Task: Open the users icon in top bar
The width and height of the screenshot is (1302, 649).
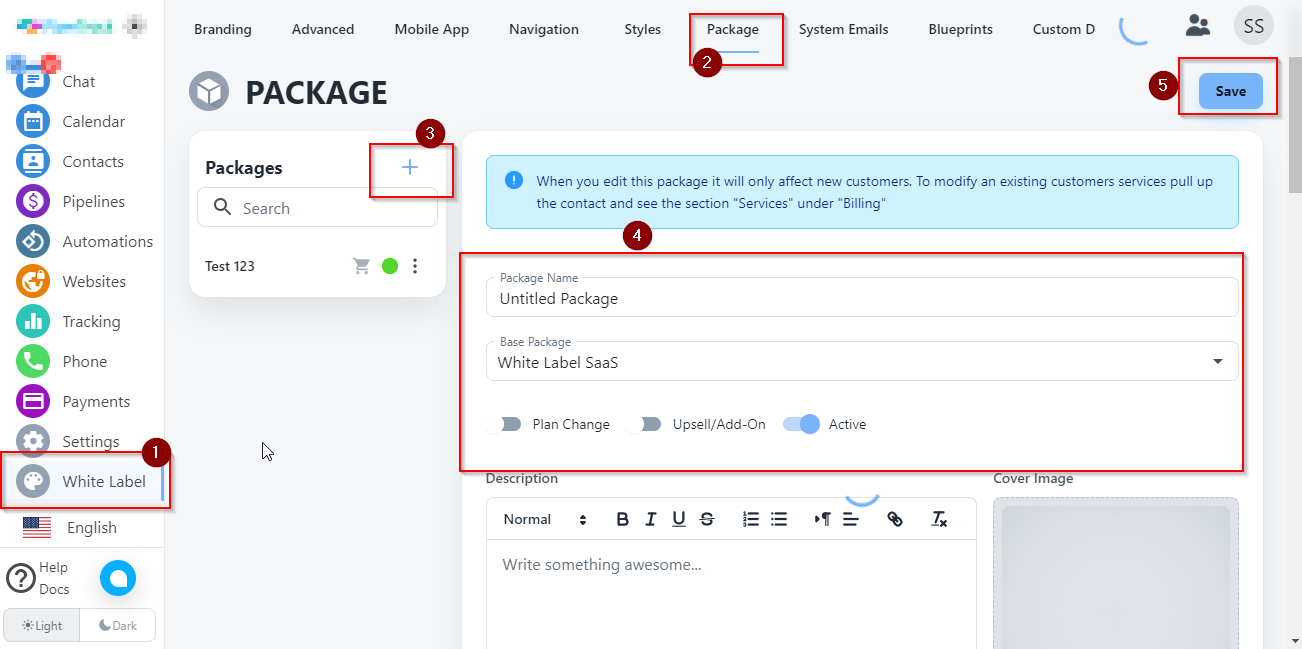Action: pyautogui.click(x=1197, y=26)
